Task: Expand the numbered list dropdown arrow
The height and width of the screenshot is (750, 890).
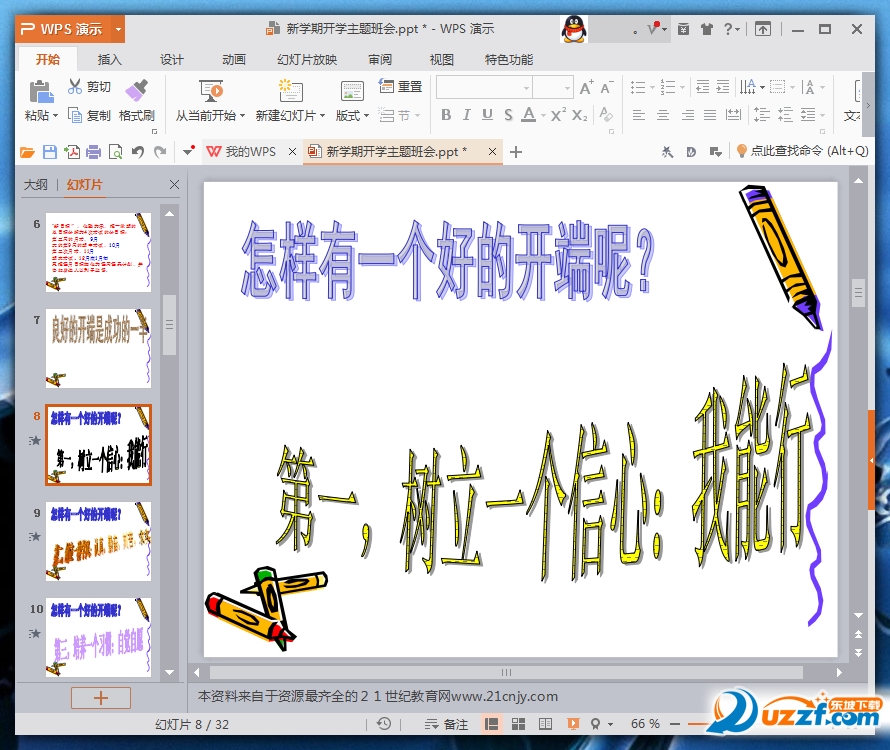Action: tap(682, 87)
